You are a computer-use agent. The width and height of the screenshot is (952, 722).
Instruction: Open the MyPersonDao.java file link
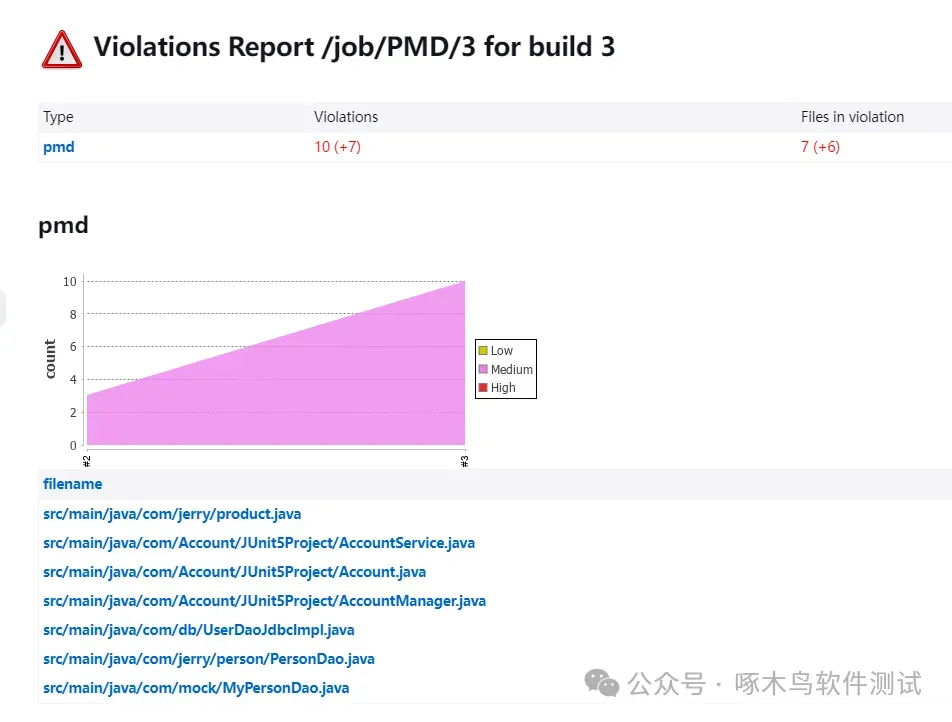(196, 688)
